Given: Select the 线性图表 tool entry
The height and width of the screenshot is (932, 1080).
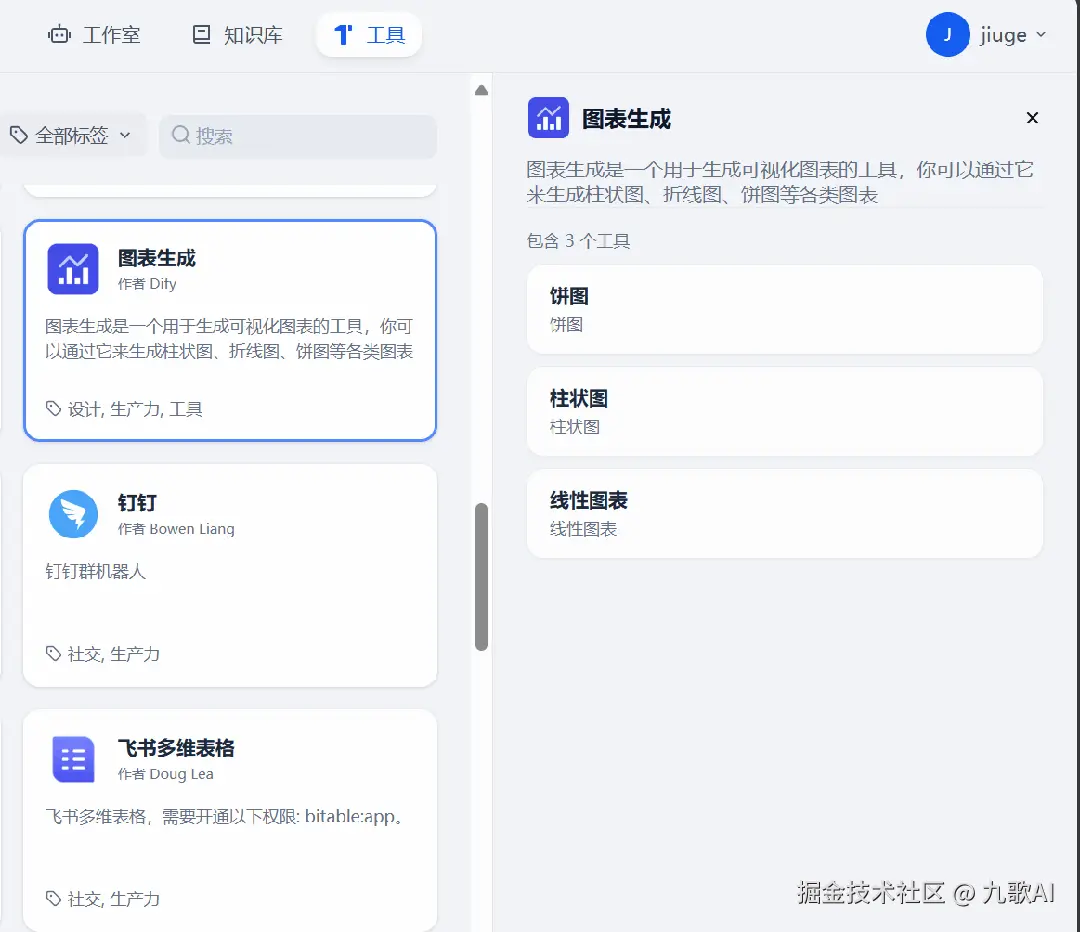Looking at the screenshot, I should pyautogui.click(x=785, y=513).
